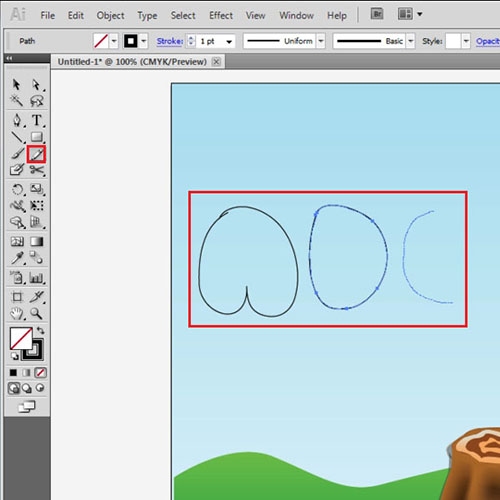Viewport: 500px width, 500px height.
Task: Open the Basic brush definition dropdown
Action: (x=410, y=41)
